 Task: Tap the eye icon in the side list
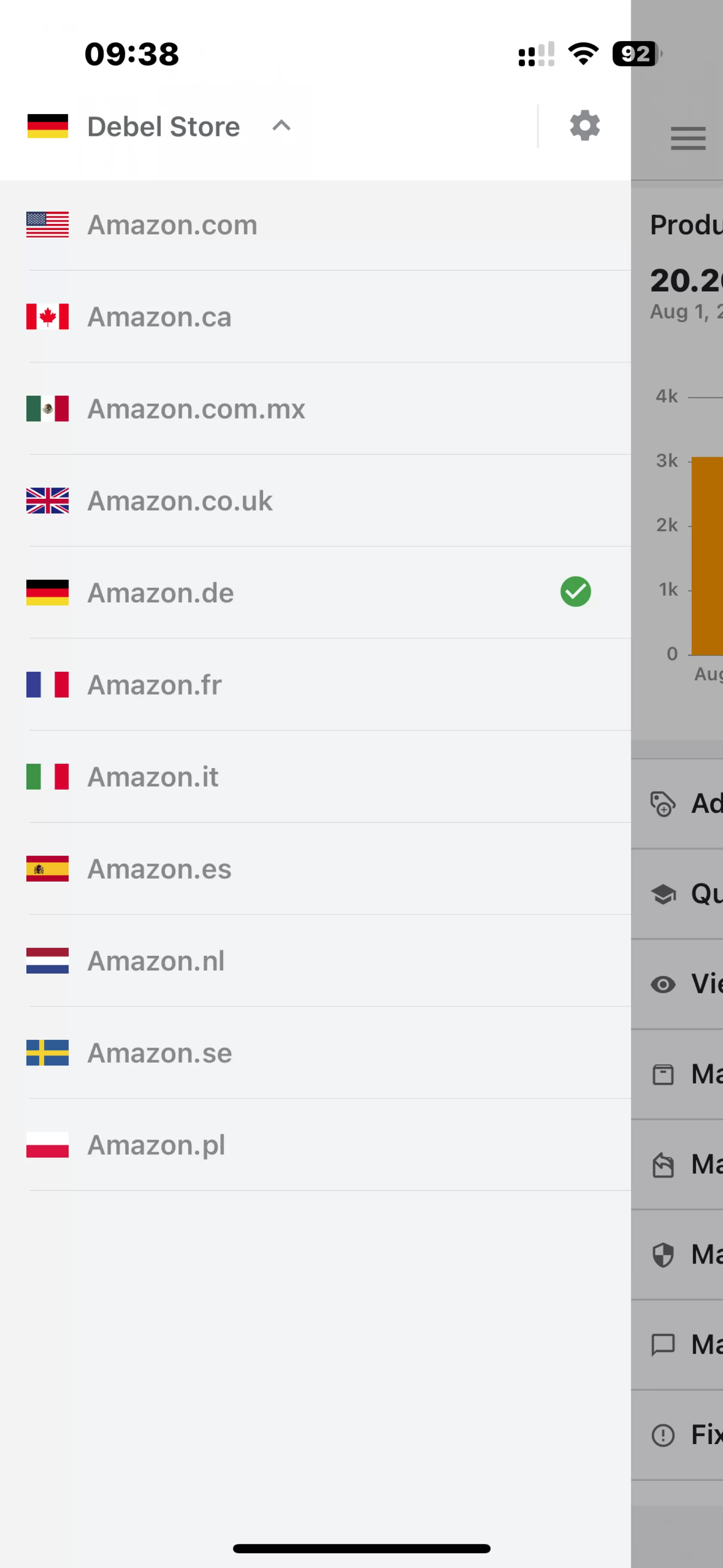coord(663,984)
